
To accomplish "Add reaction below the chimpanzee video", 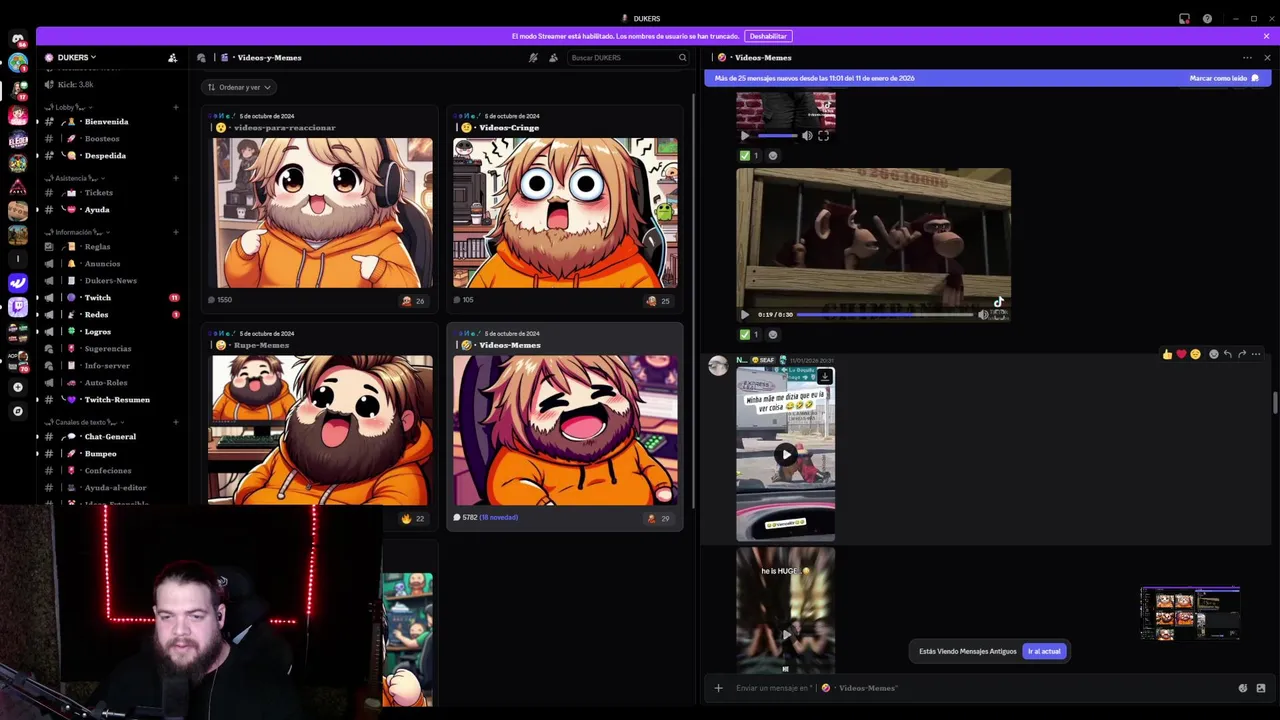I will click(x=772, y=335).
